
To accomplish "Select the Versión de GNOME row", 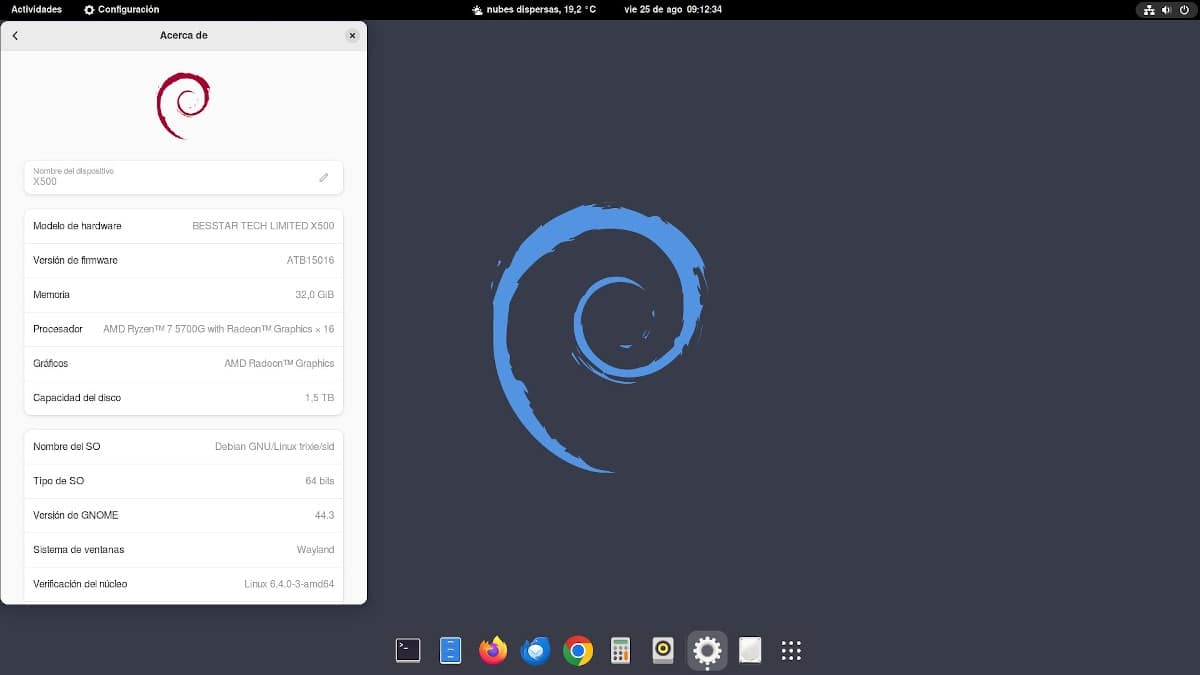I will click(183, 515).
